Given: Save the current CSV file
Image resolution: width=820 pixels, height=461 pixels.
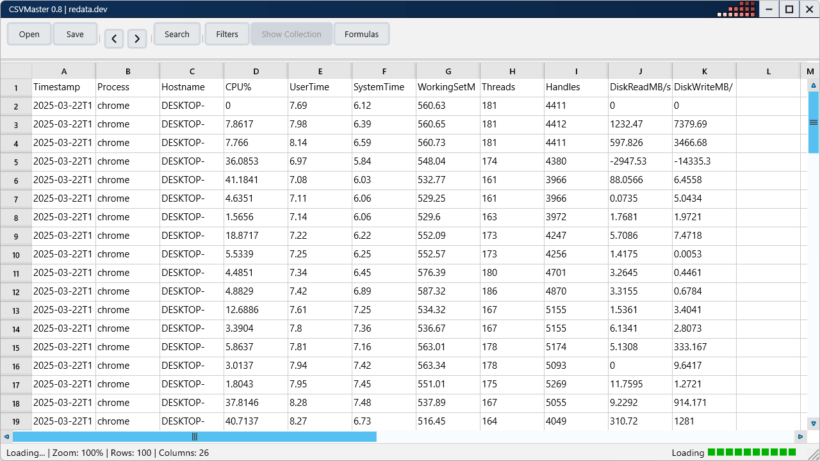Looking at the screenshot, I should coord(75,34).
